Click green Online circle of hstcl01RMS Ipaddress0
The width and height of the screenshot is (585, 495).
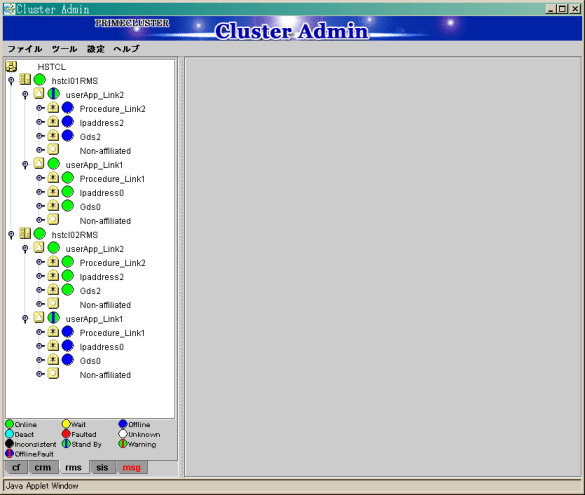[68, 191]
